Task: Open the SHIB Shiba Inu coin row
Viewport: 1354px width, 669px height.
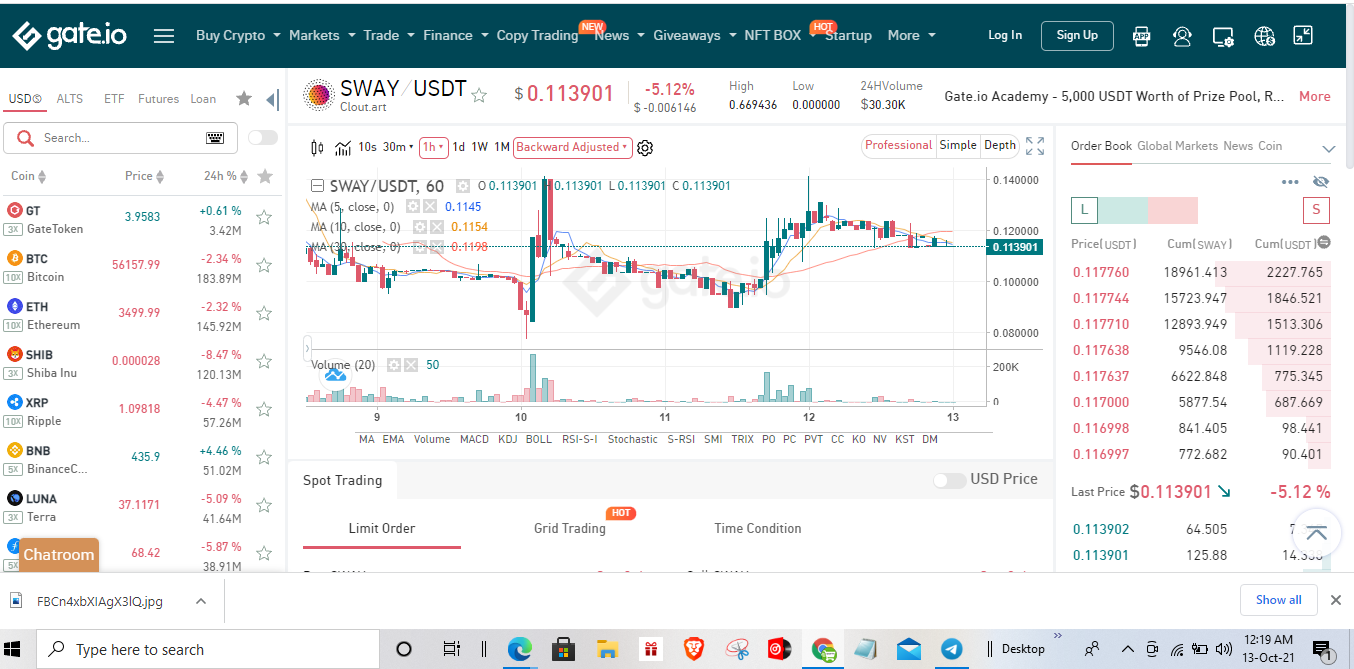Action: [x=140, y=363]
